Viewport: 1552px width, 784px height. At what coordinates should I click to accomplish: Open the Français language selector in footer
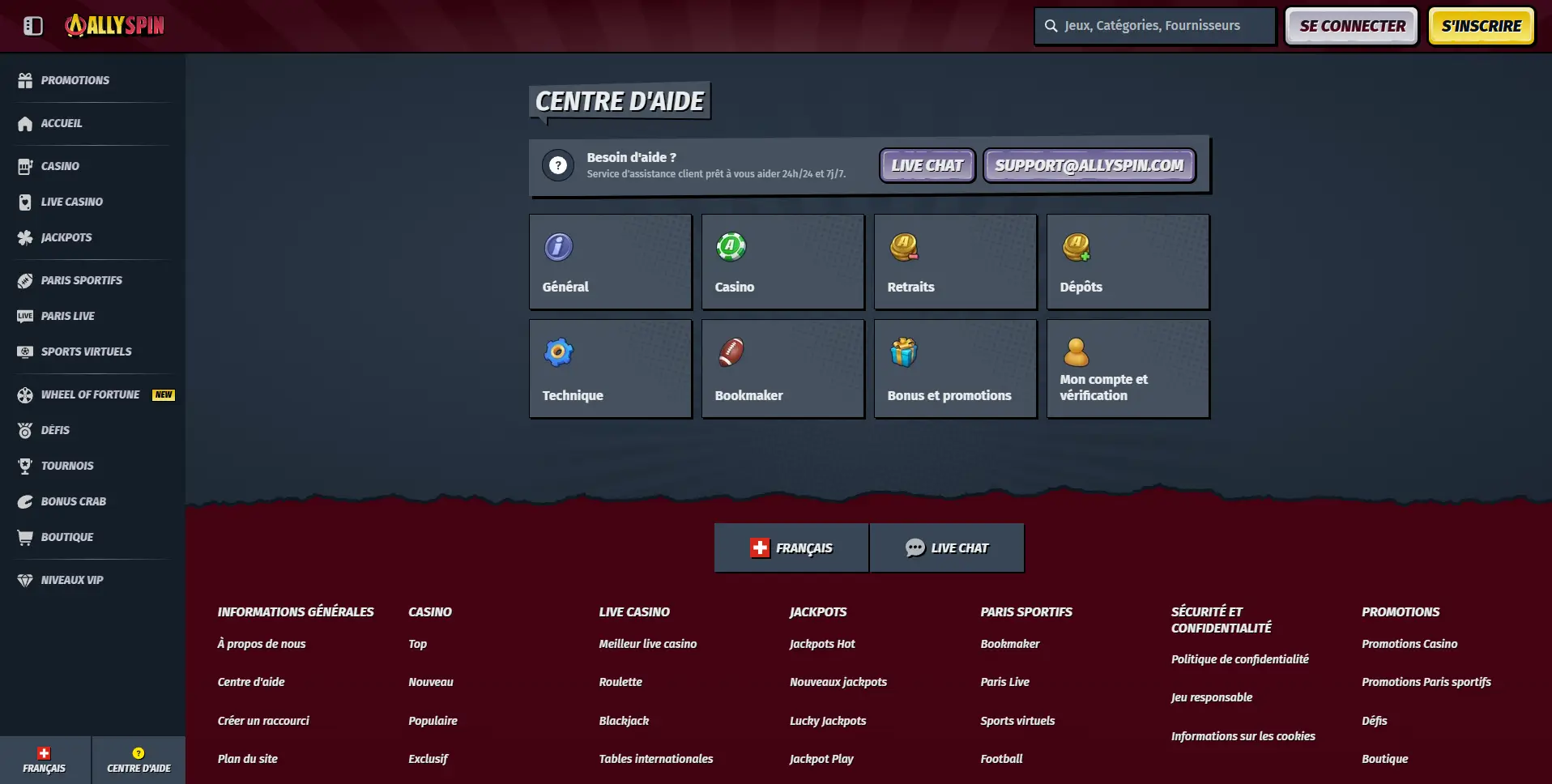coord(791,548)
